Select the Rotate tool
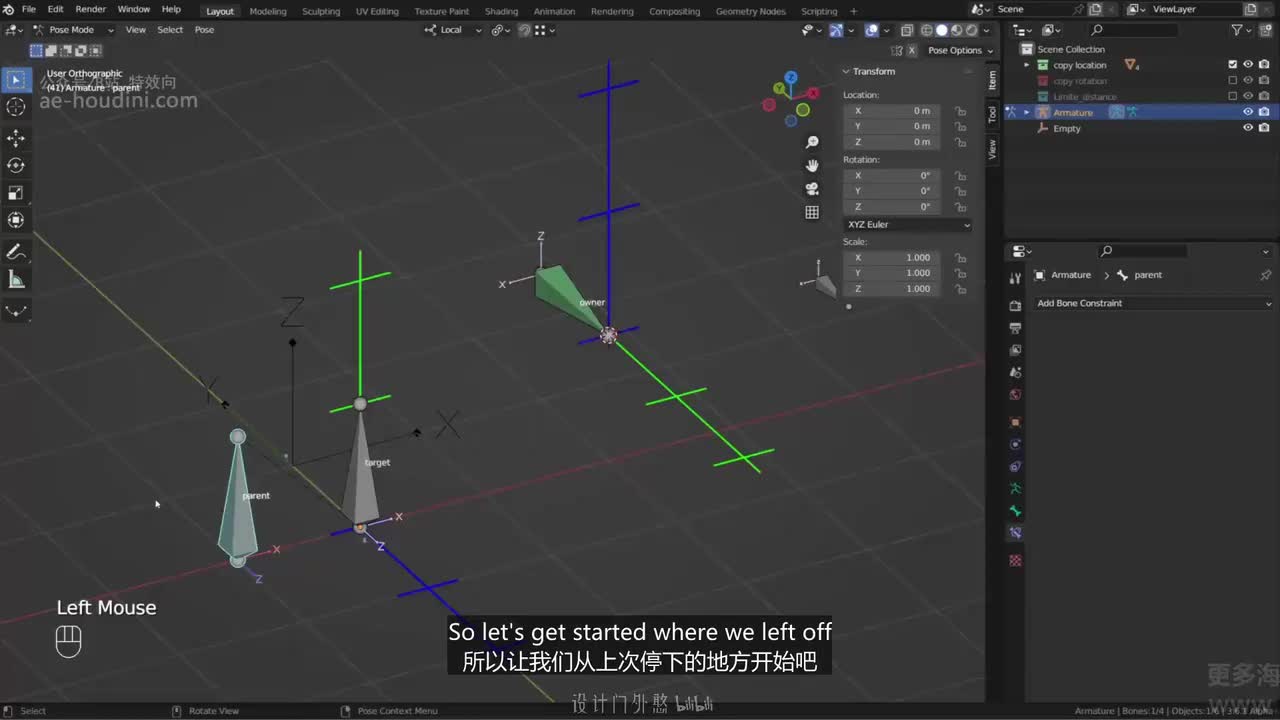 click(x=16, y=165)
